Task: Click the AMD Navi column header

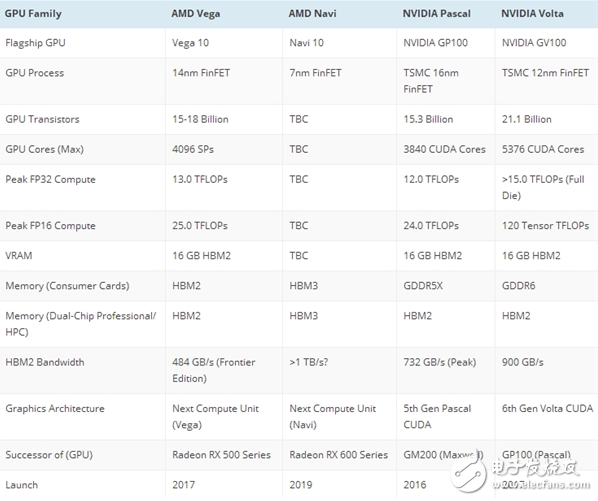Action: (x=312, y=14)
